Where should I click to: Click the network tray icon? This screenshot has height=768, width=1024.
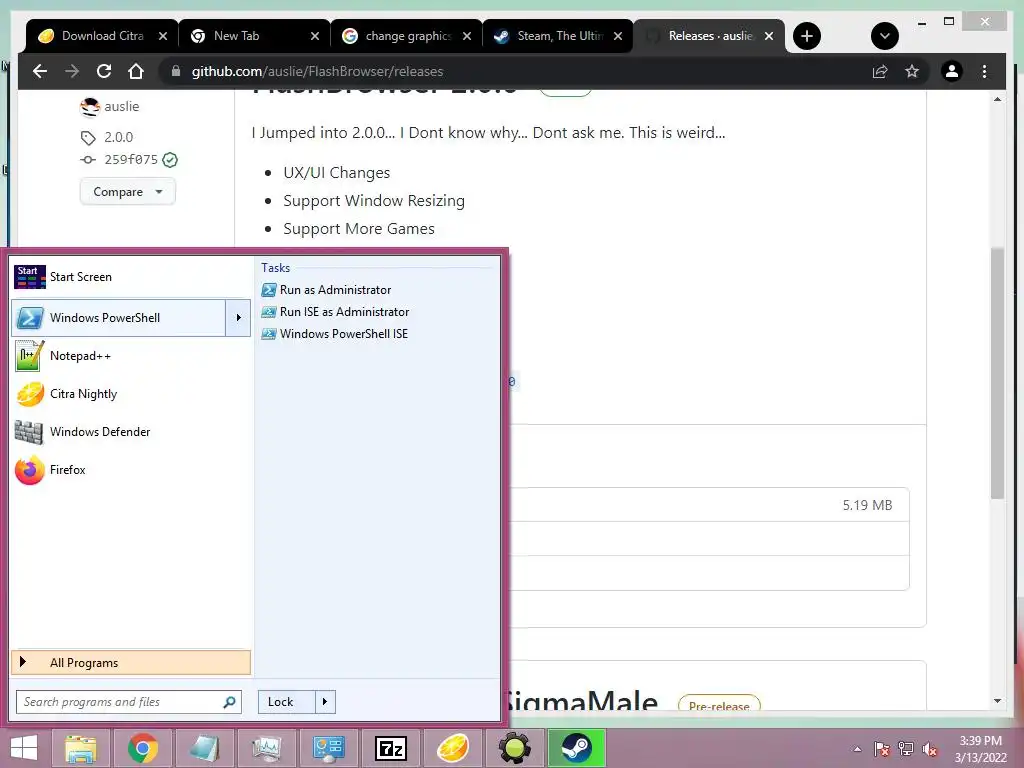pyautogui.click(x=906, y=749)
